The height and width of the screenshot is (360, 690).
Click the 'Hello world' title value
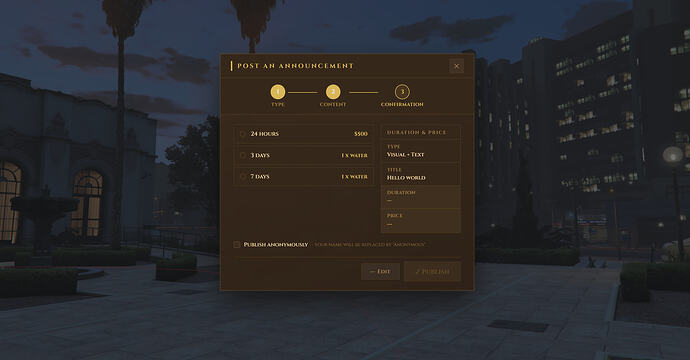pos(406,178)
